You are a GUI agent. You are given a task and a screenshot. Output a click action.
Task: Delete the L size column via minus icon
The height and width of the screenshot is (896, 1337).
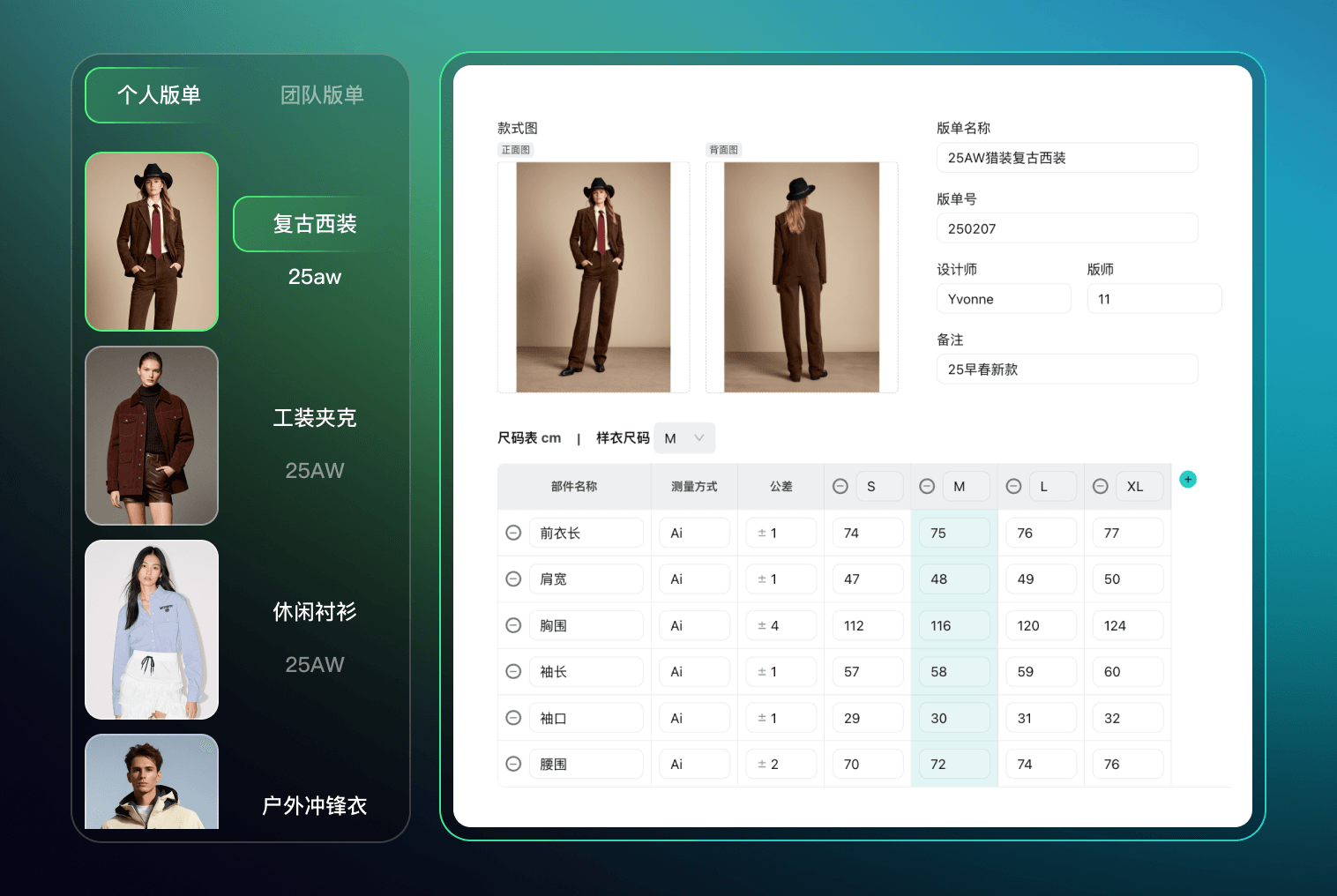(x=1013, y=486)
